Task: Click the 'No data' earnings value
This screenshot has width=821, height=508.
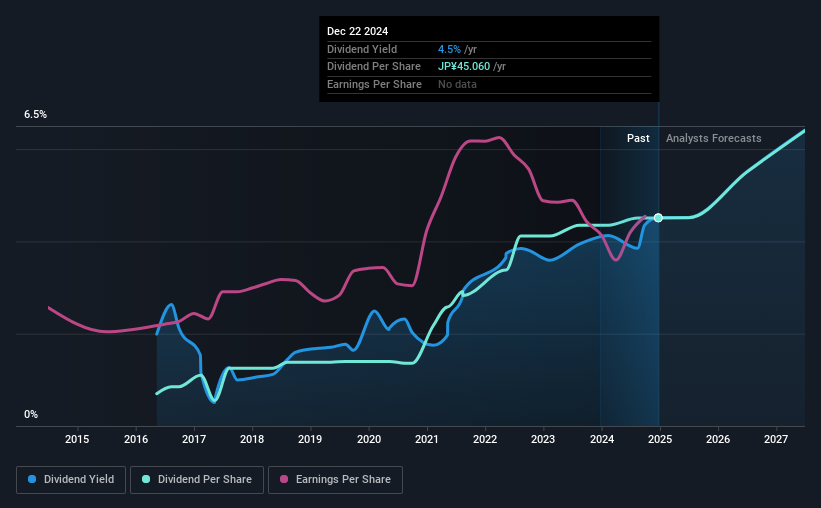Action: pos(457,84)
